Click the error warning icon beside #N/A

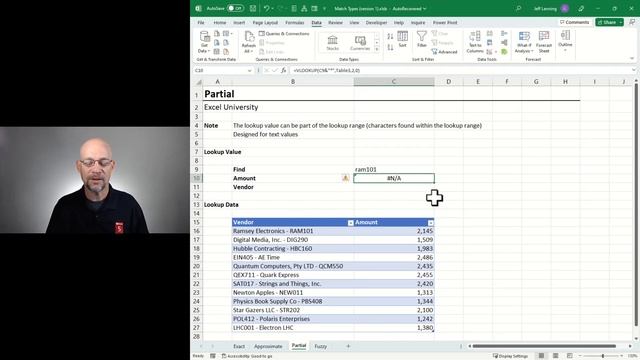pos(345,178)
